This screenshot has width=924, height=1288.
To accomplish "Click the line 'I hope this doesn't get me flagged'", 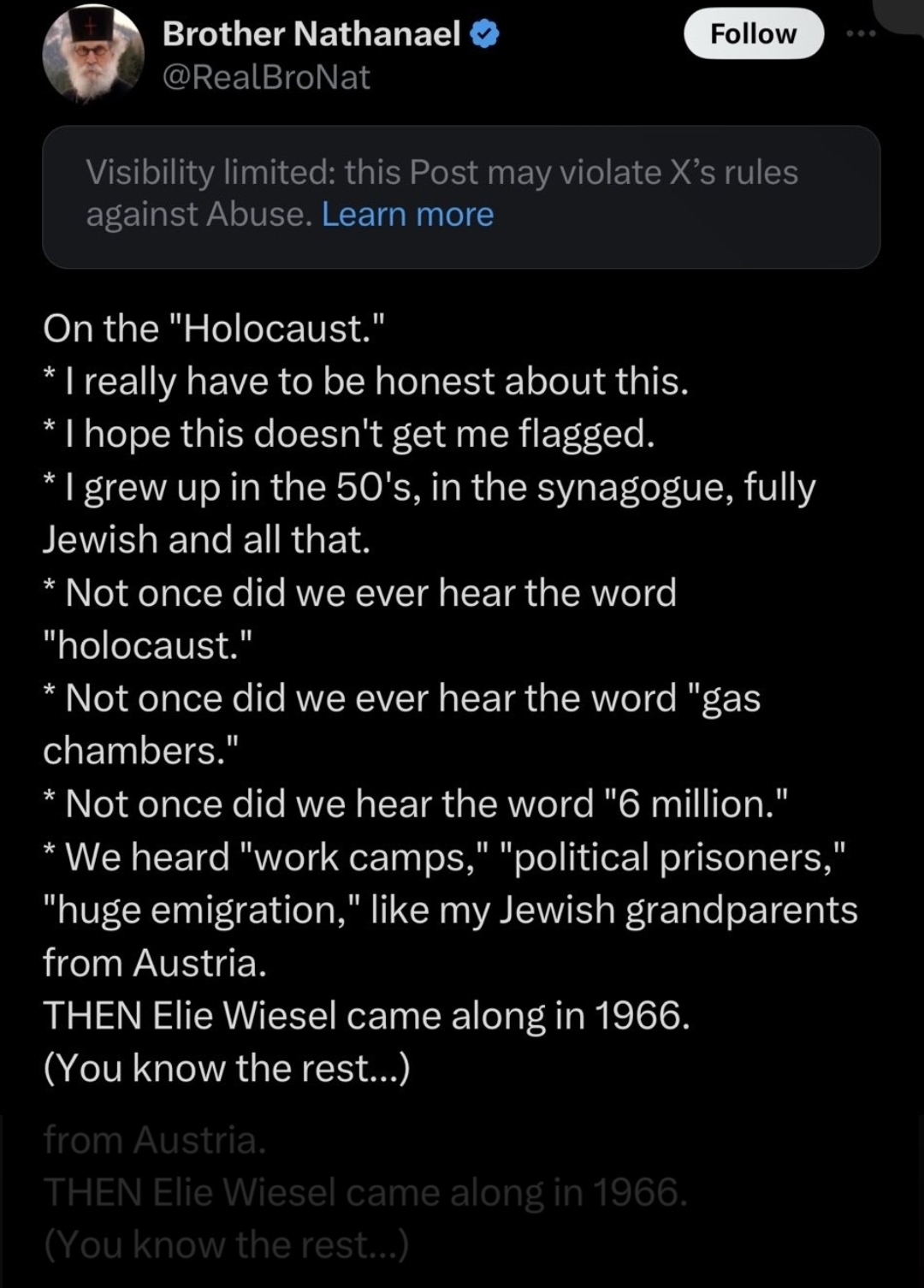I will (x=349, y=434).
